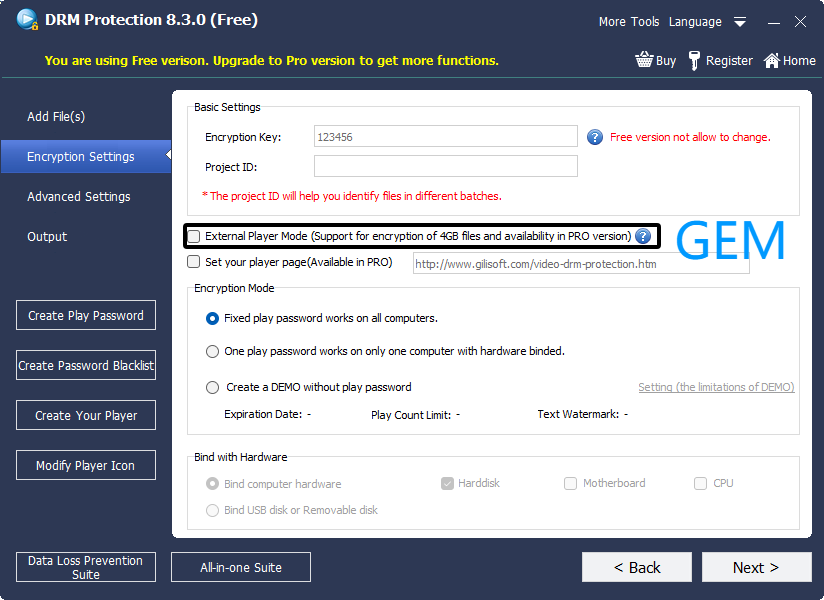Image resolution: width=824 pixels, height=600 pixels.
Task: Enable External Player Mode checkbox
Action: 194,236
